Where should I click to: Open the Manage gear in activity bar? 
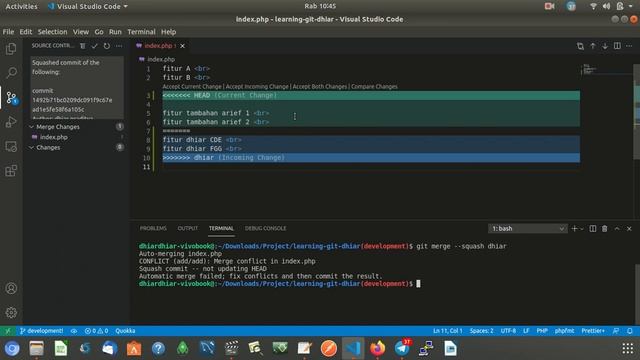(x=11, y=312)
